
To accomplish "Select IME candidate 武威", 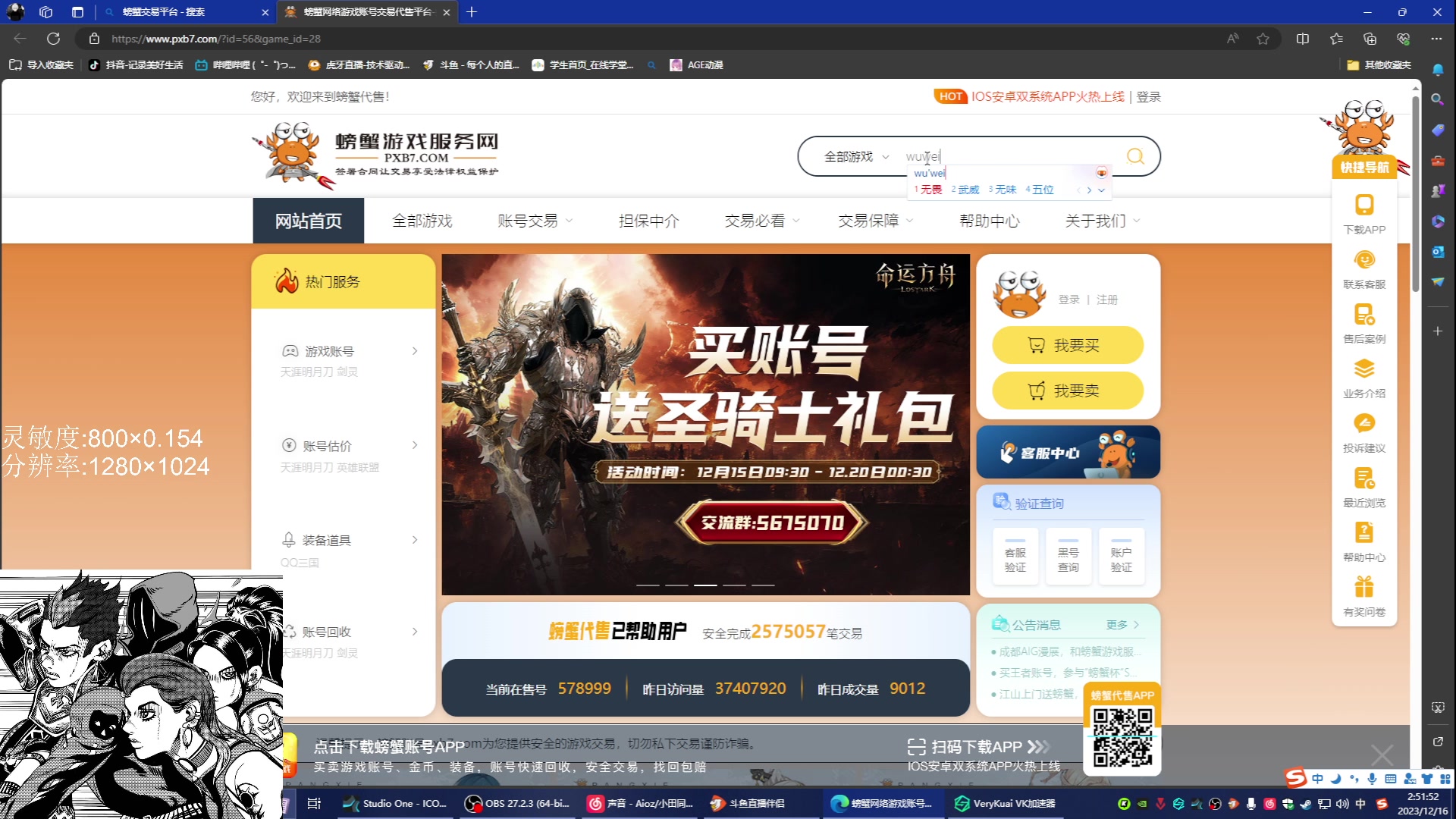I will click(965, 190).
